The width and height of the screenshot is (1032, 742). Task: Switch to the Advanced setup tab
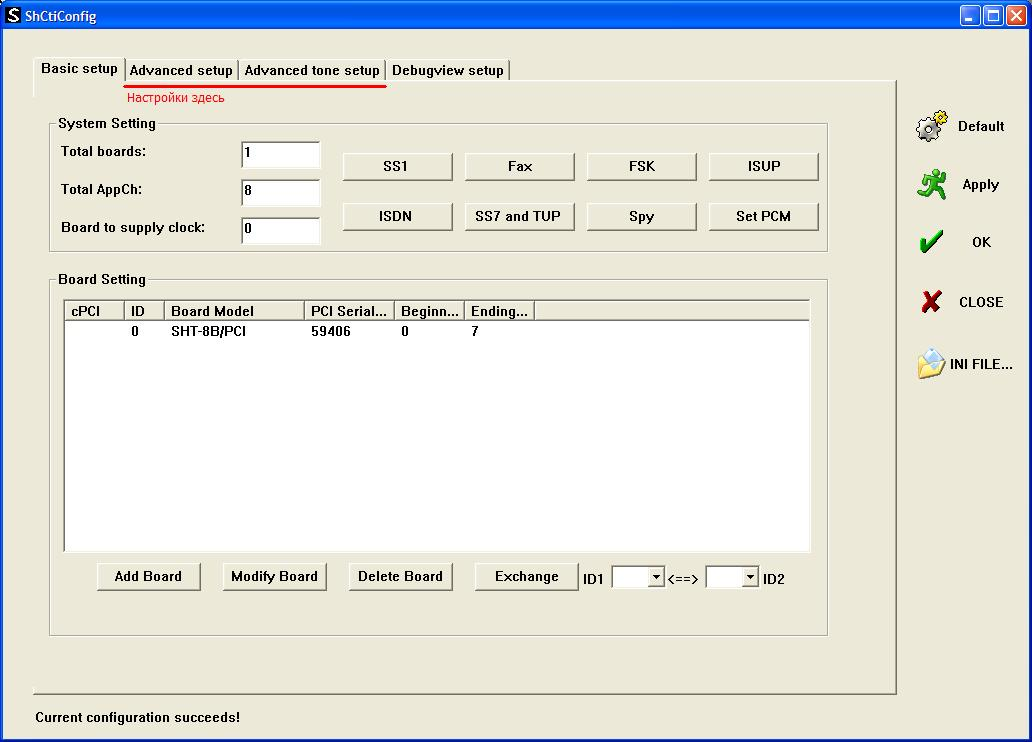[181, 70]
